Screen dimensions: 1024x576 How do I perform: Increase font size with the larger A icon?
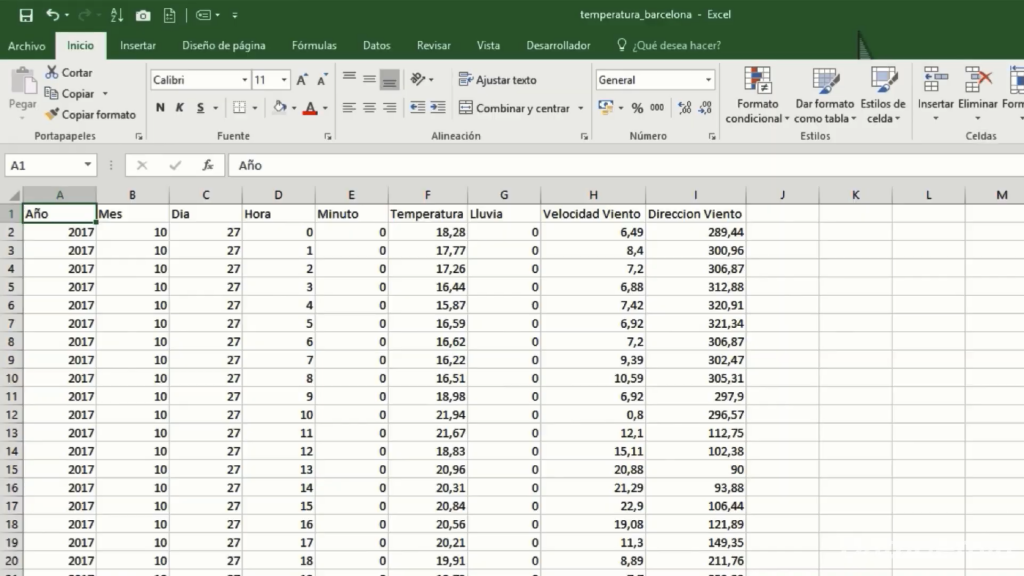click(302, 80)
